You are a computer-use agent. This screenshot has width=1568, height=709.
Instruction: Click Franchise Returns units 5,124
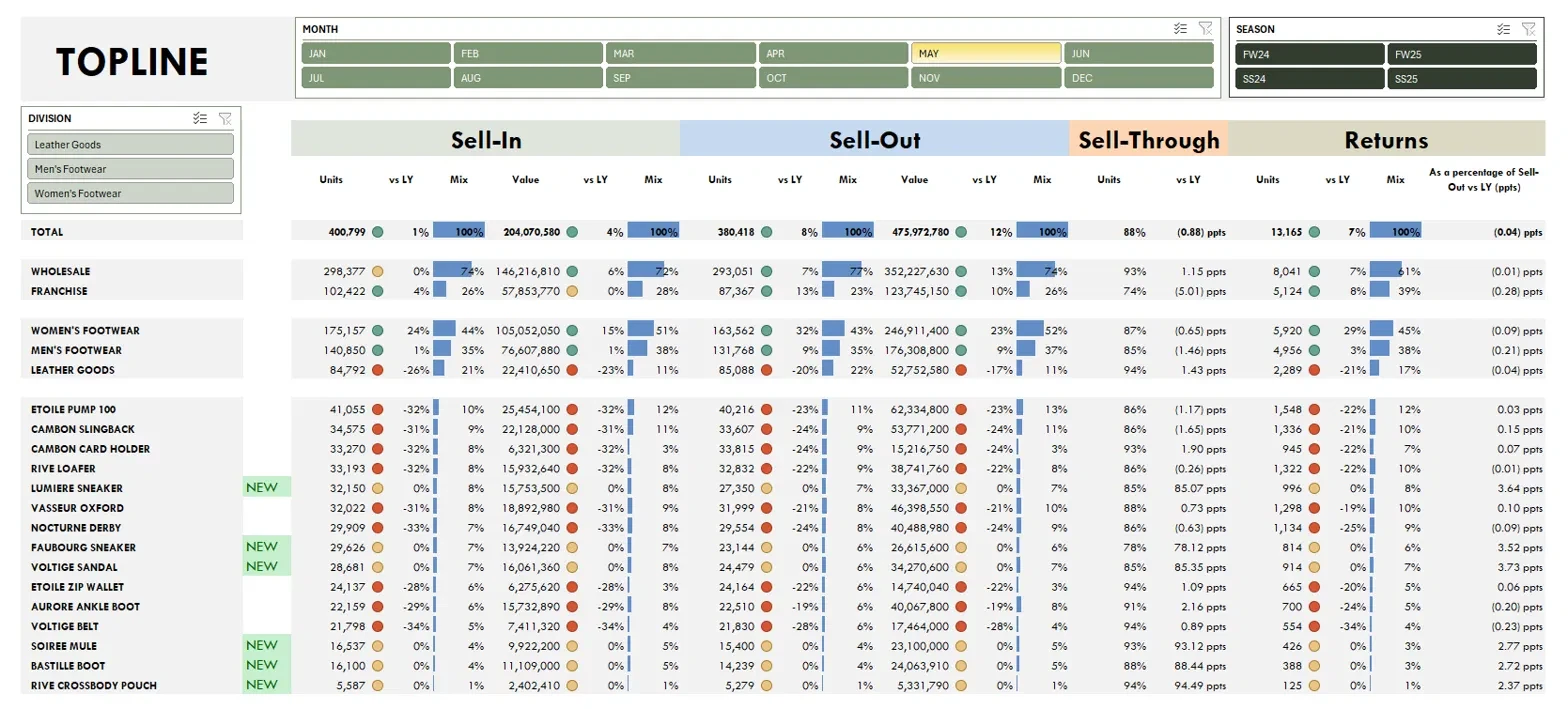coord(1289,291)
